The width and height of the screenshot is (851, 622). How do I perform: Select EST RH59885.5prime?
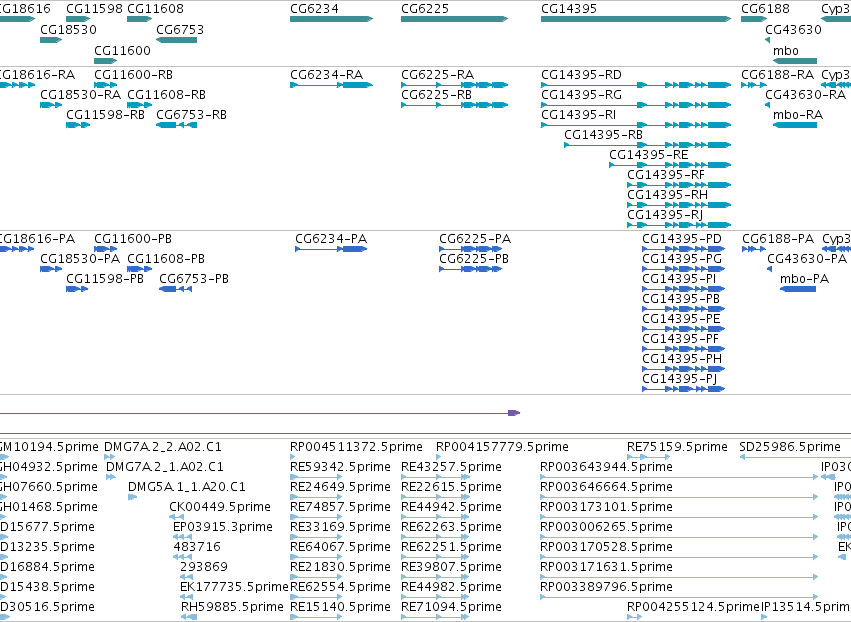coord(232,607)
